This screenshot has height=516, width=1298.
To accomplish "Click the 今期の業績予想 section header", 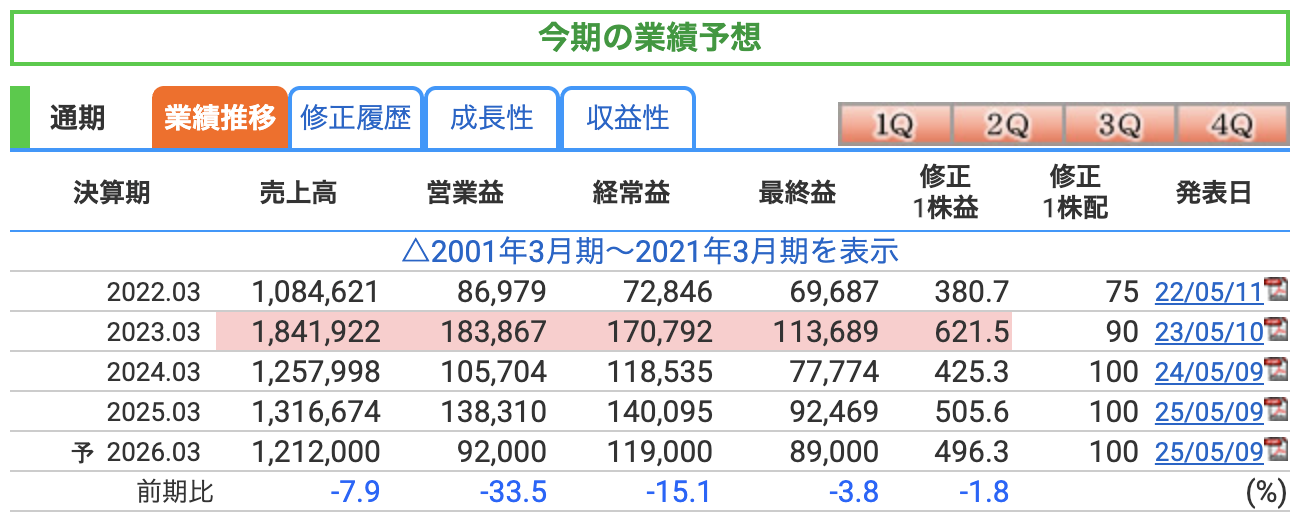I will (649, 37).
